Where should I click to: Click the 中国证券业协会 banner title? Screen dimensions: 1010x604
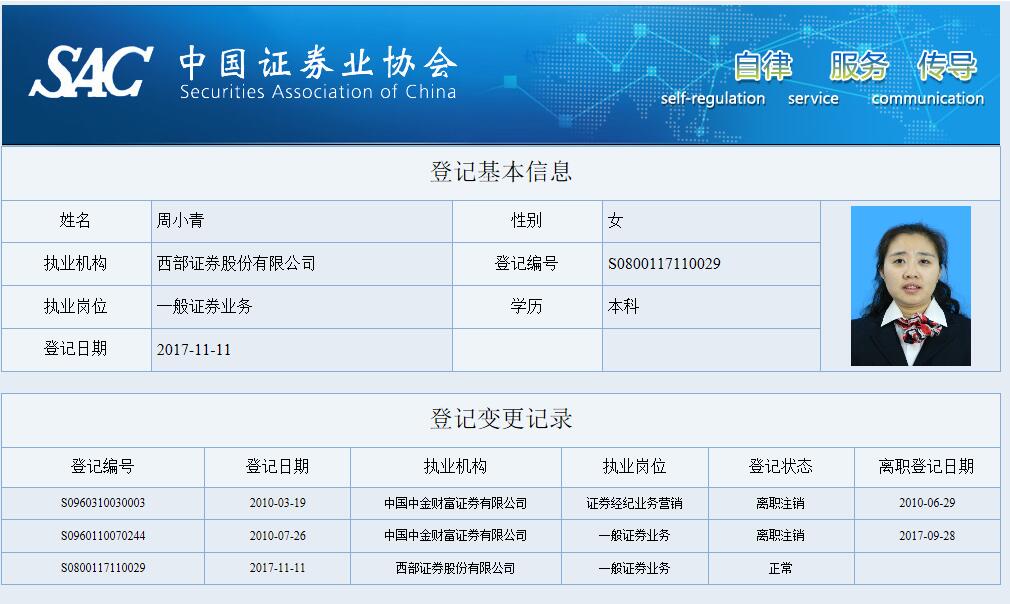[x=318, y=62]
